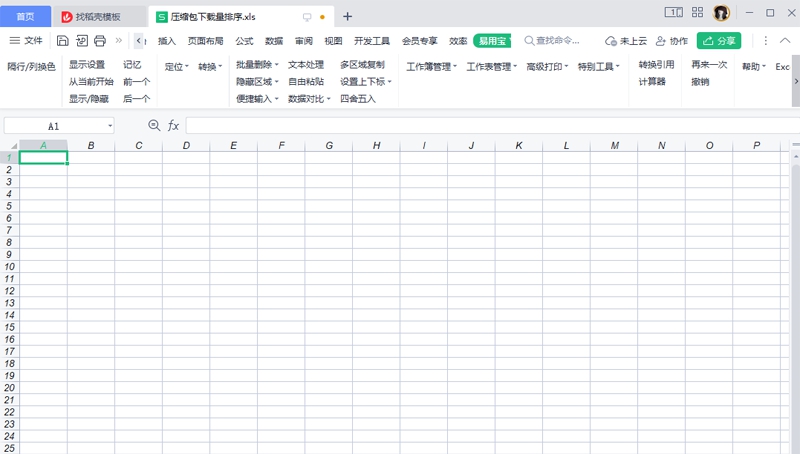Select the 易用宝 tab
The width and height of the screenshot is (800, 454).
pyautogui.click(x=492, y=41)
